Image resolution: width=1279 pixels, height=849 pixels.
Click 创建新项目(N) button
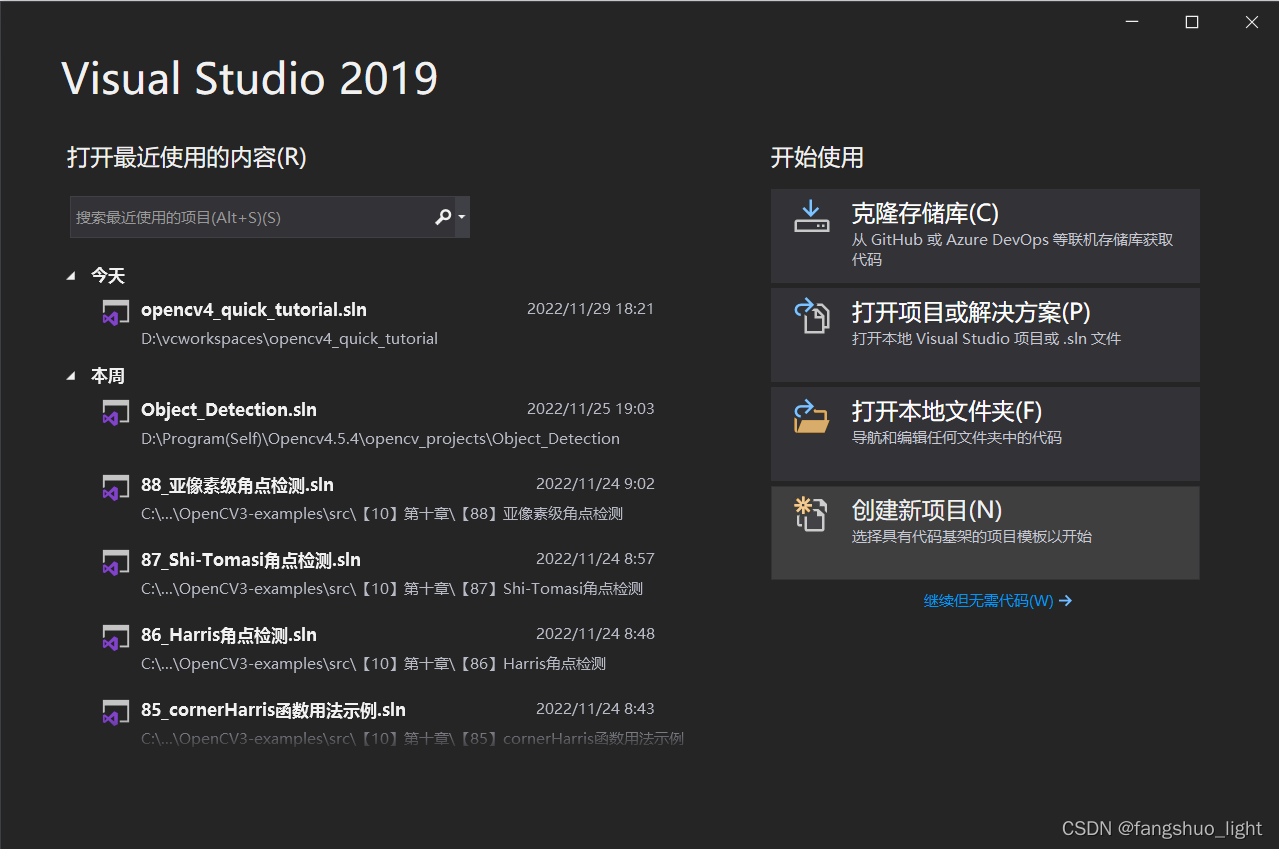985,533
